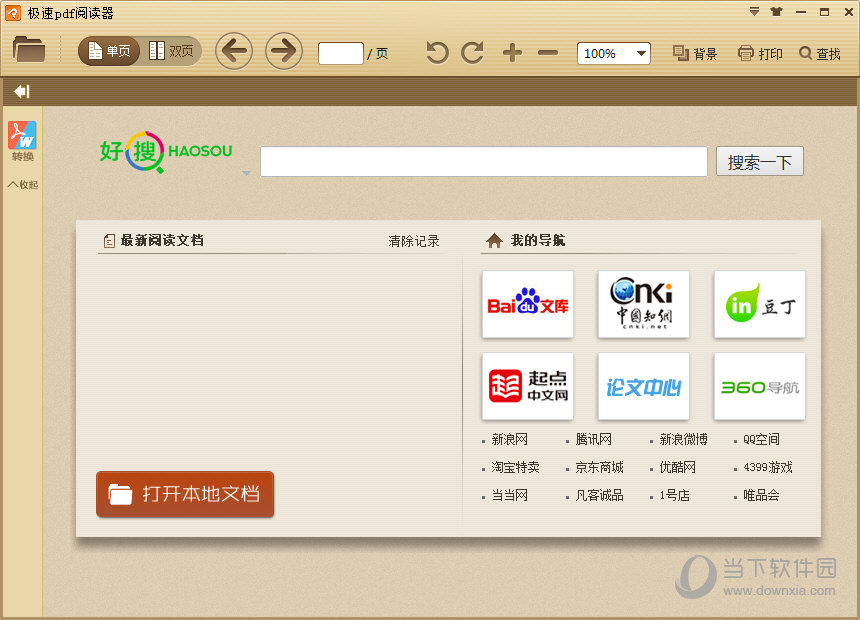Click the 我的导航 home icon
860x620 pixels.
tap(494, 240)
